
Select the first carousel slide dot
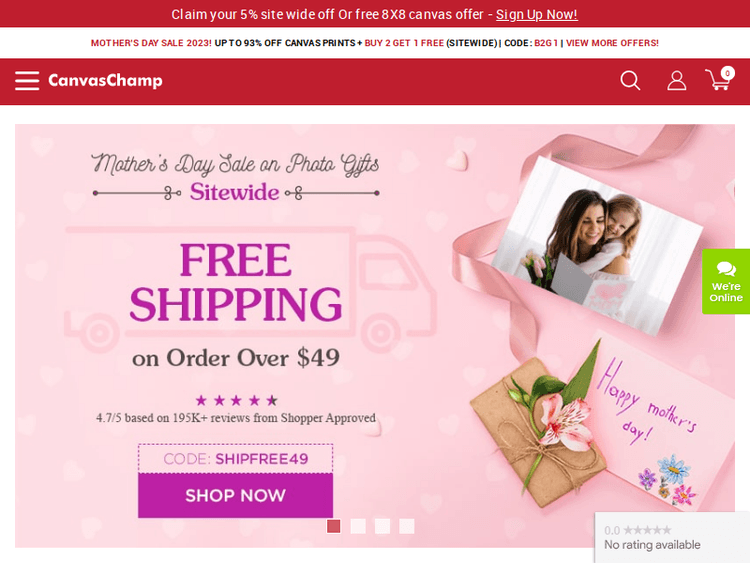pos(333,526)
